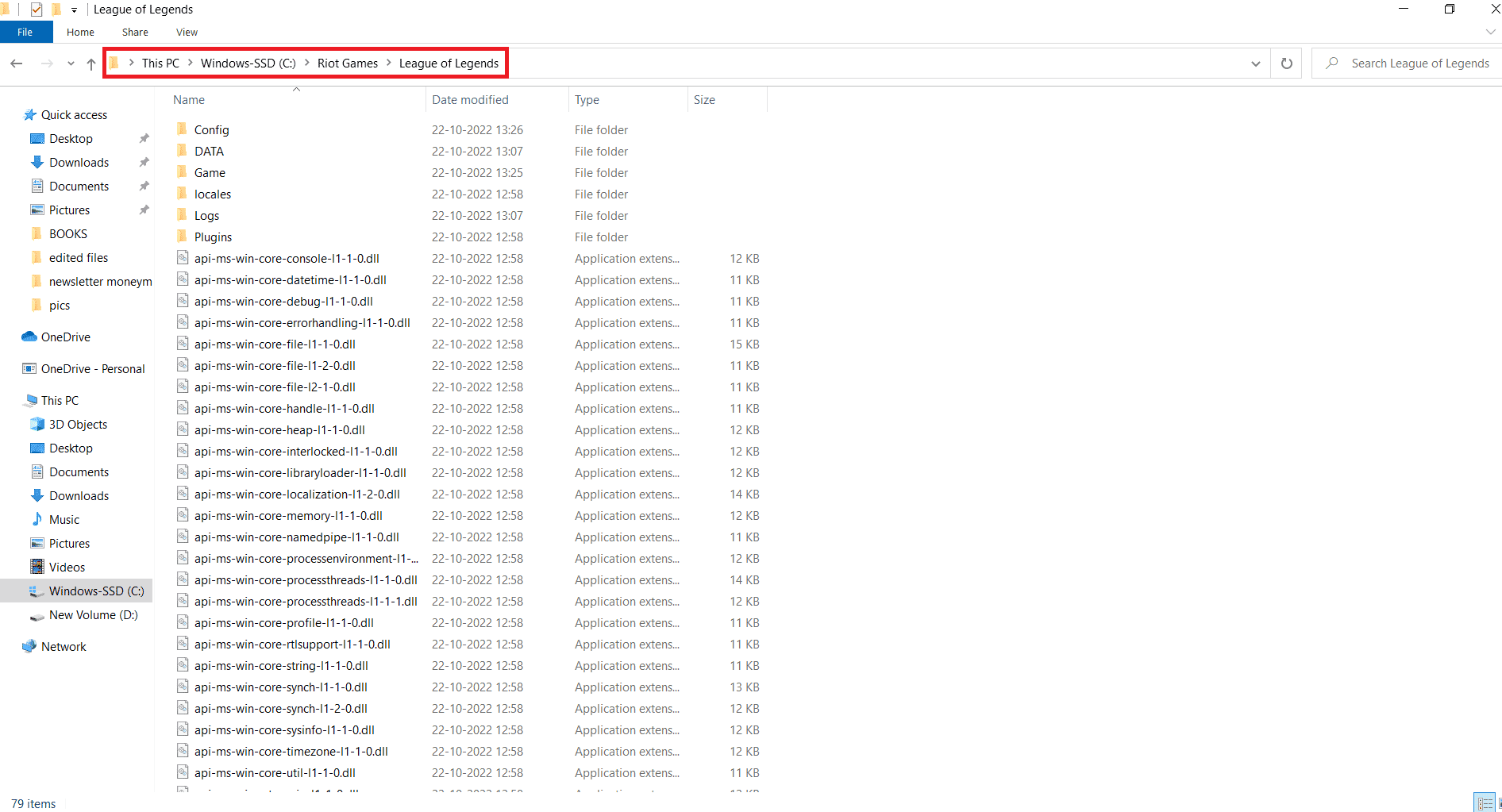Screen dimensions: 1502x812
Task: Unpin Downloads using its pin icon
Action: (144, 163)
